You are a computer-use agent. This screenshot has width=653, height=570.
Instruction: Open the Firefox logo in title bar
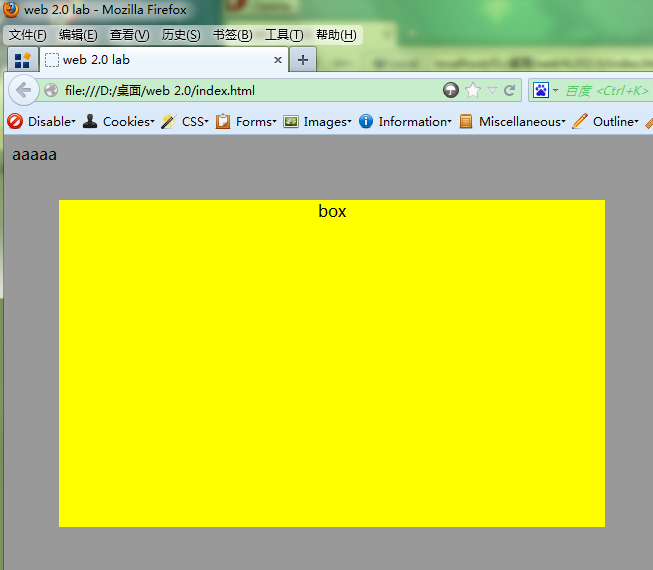pos(10,9)
